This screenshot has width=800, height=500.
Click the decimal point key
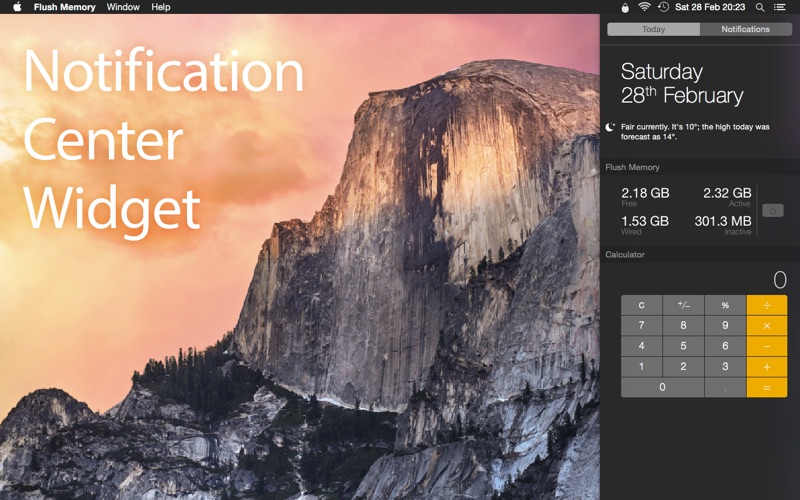[x=725, y=387]
